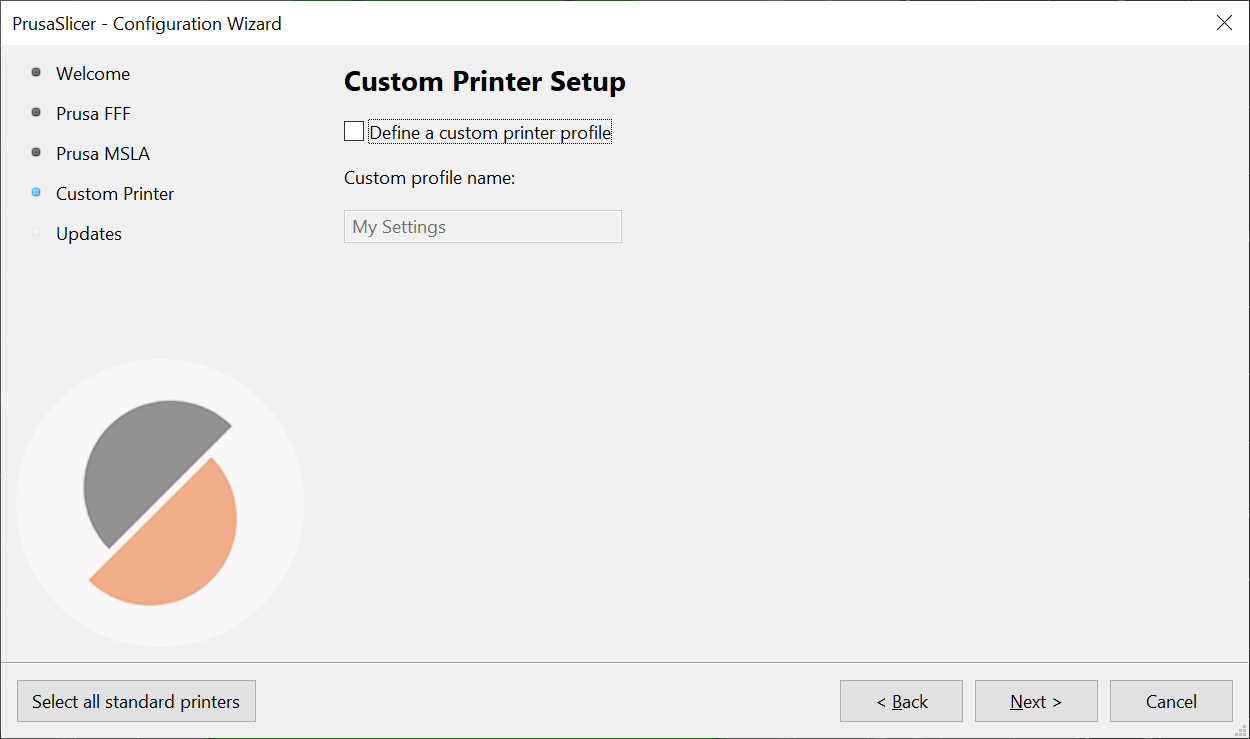The width and height of the screenshot is (1250, 739).
Task: Select the Custom Printer wizard page
Action: [x=115, y=194]
